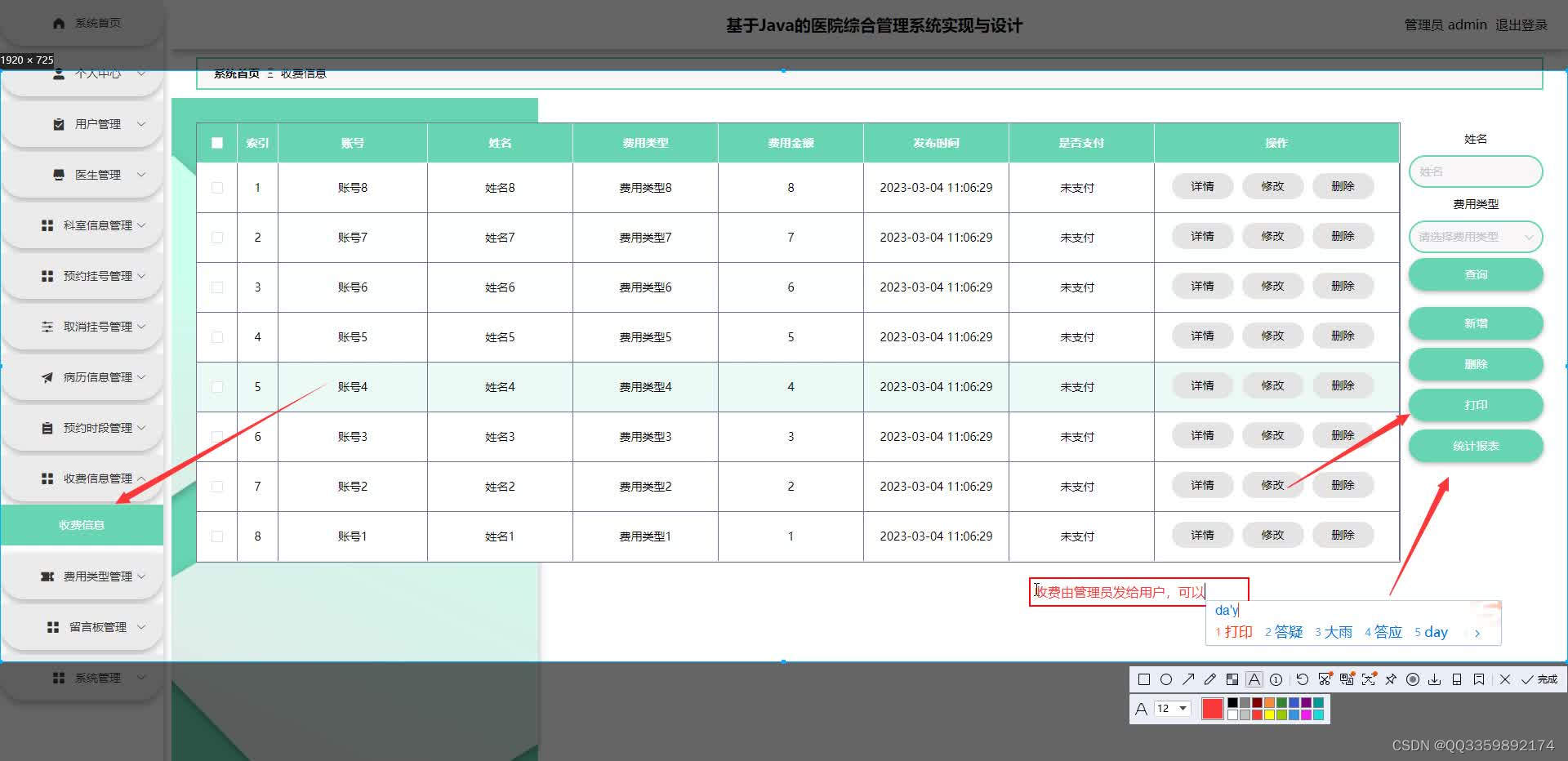Pin the screenshot to the screen
The width and height of the screenshot is (1568, 761).
(1391, 679)
